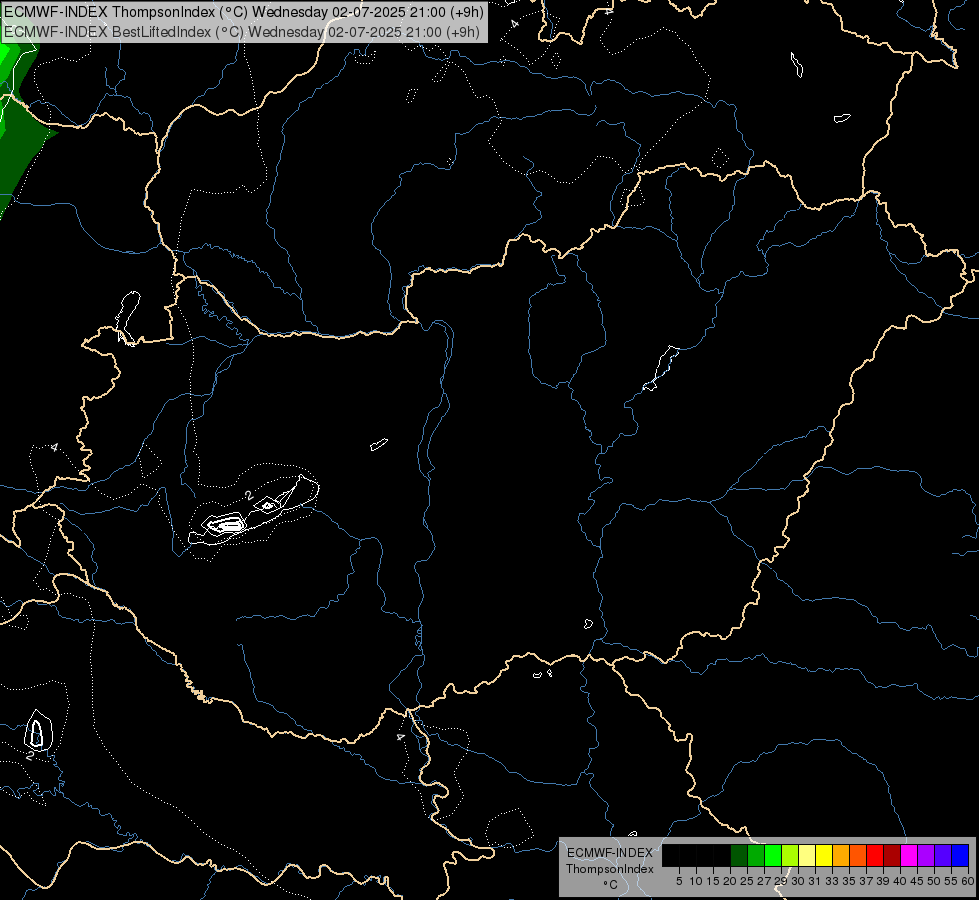Image resolution: width=979 pixels, height=900 pixels.
Task: Select the blue 55–60 legend swatch
Action: click(x=960, y=855)
